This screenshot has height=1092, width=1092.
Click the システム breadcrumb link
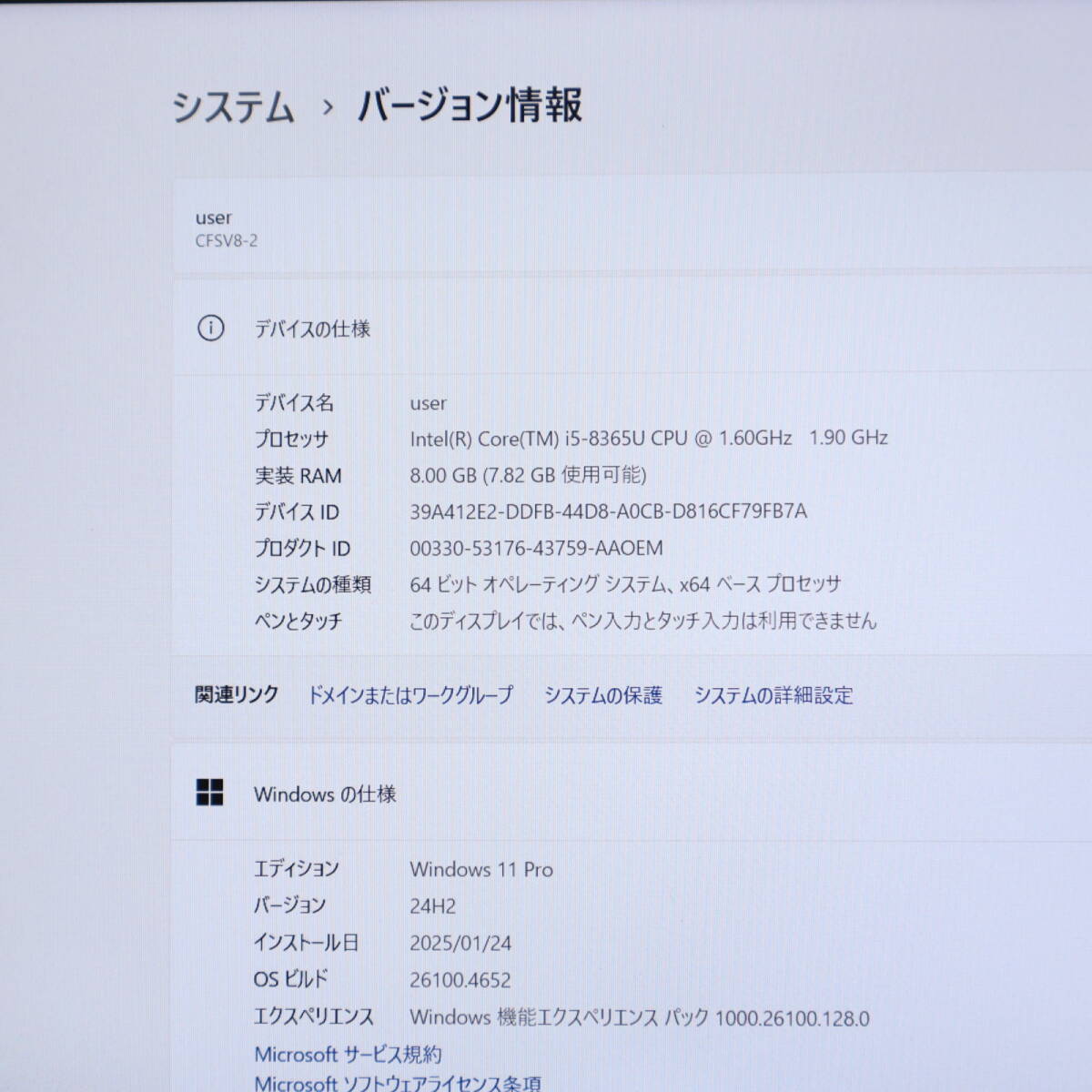pyautogui.click(x=234, y=107)
